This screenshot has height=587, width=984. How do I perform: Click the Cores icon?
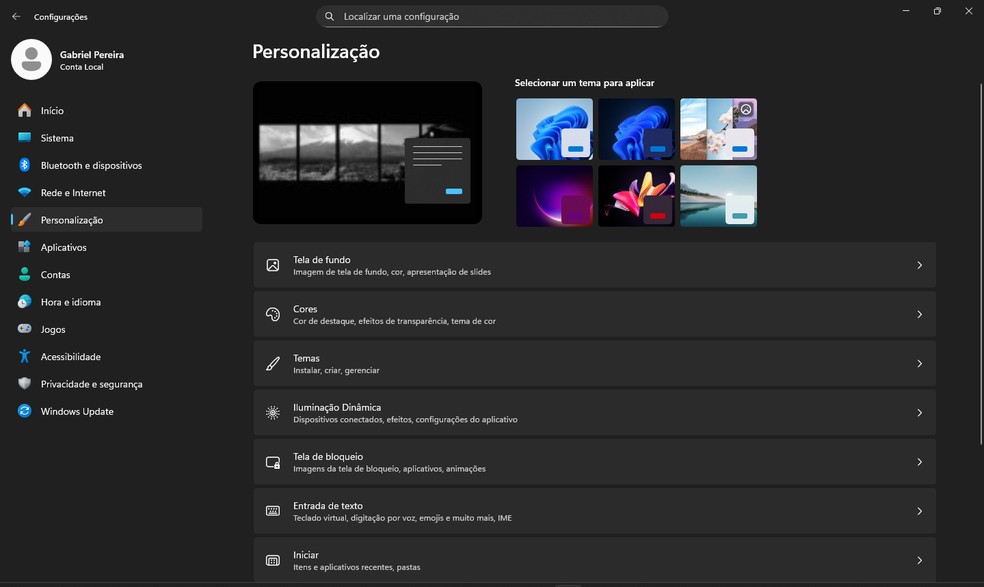click(272, 314)
